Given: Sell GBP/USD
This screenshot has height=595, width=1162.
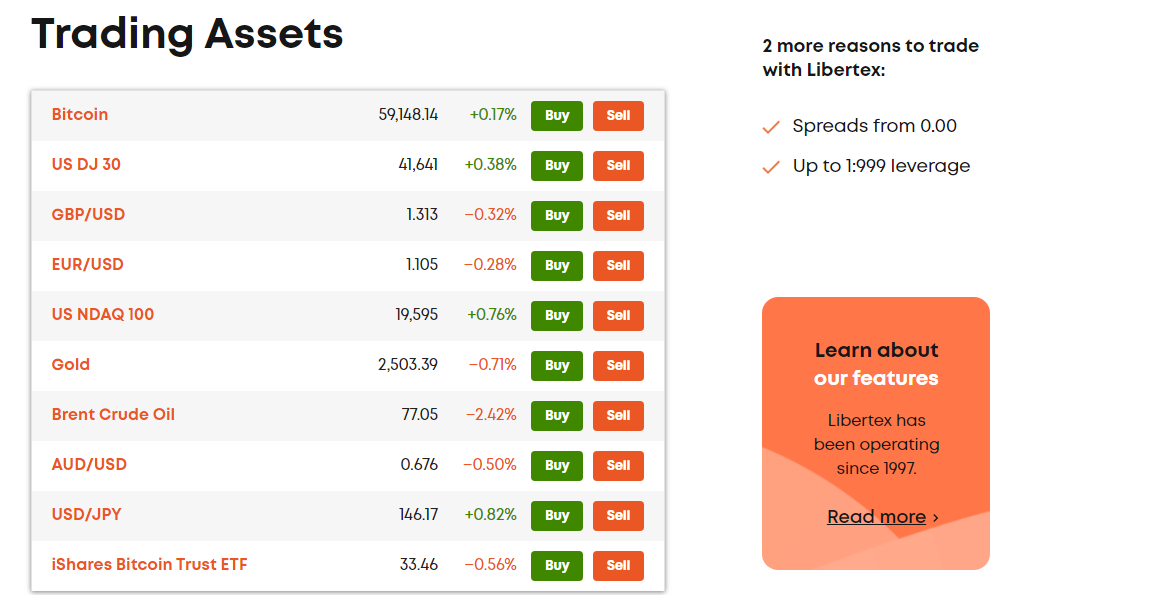Looking at the screenshot, I should click(x=618, y=216).
